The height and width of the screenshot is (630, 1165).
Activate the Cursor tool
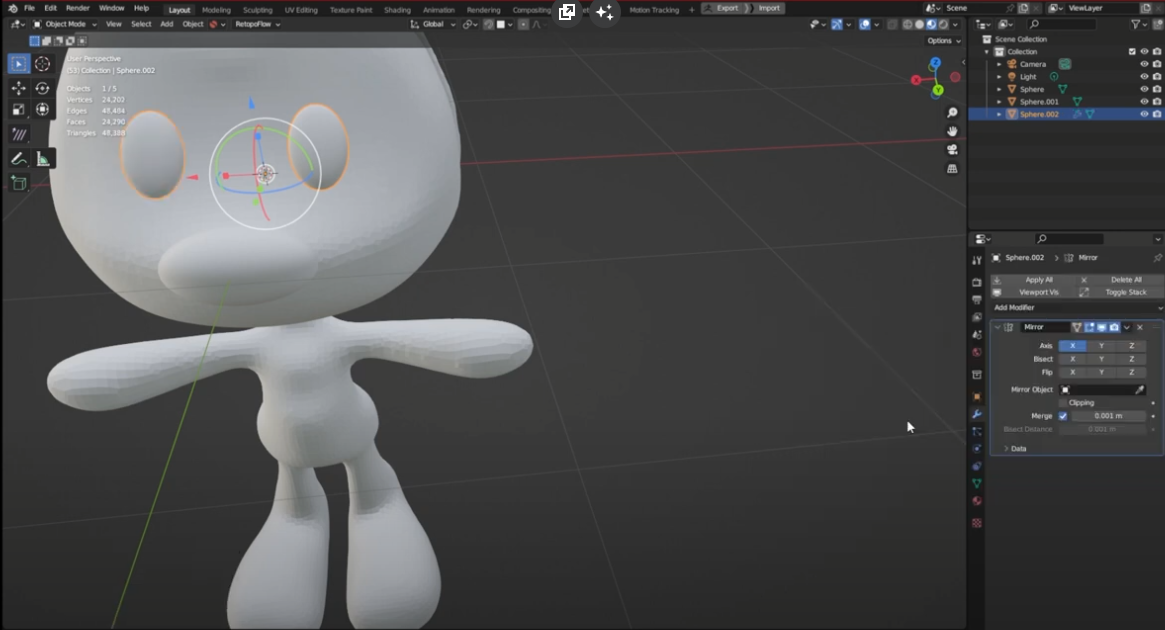pos(42,64)
